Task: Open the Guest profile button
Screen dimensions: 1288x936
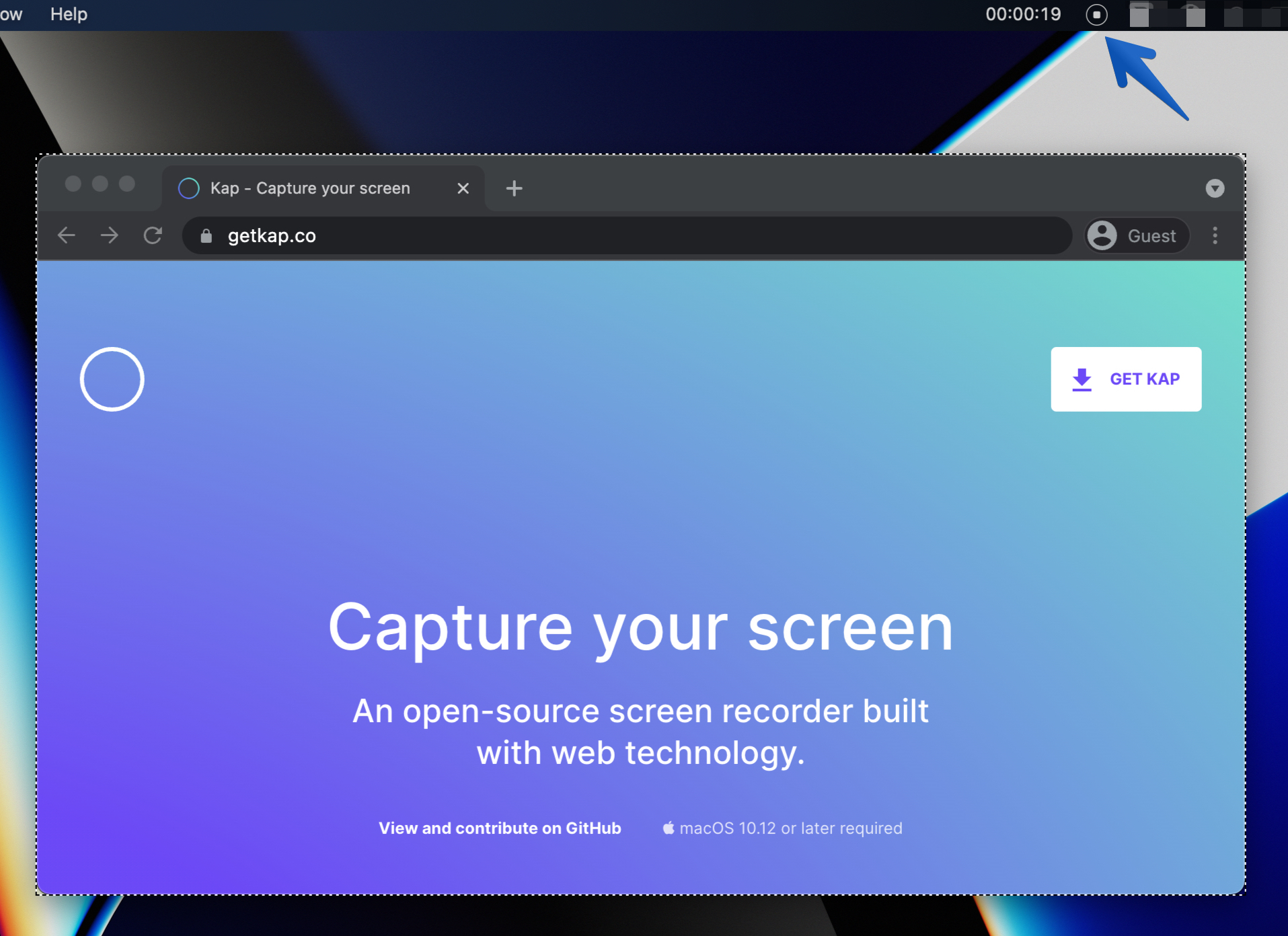Action: point(1137,235)
